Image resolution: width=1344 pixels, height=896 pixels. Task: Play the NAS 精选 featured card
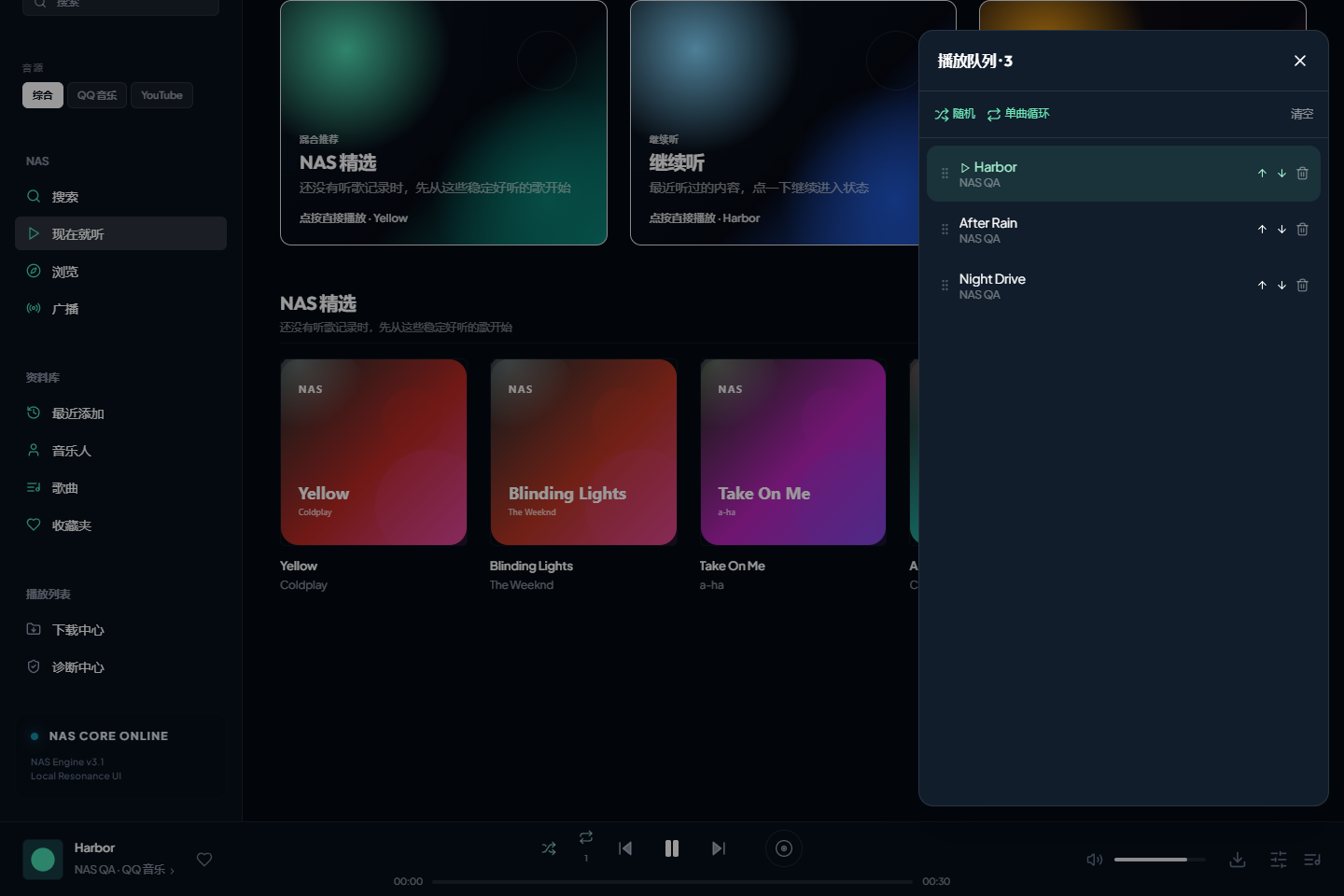coord(443,122)
